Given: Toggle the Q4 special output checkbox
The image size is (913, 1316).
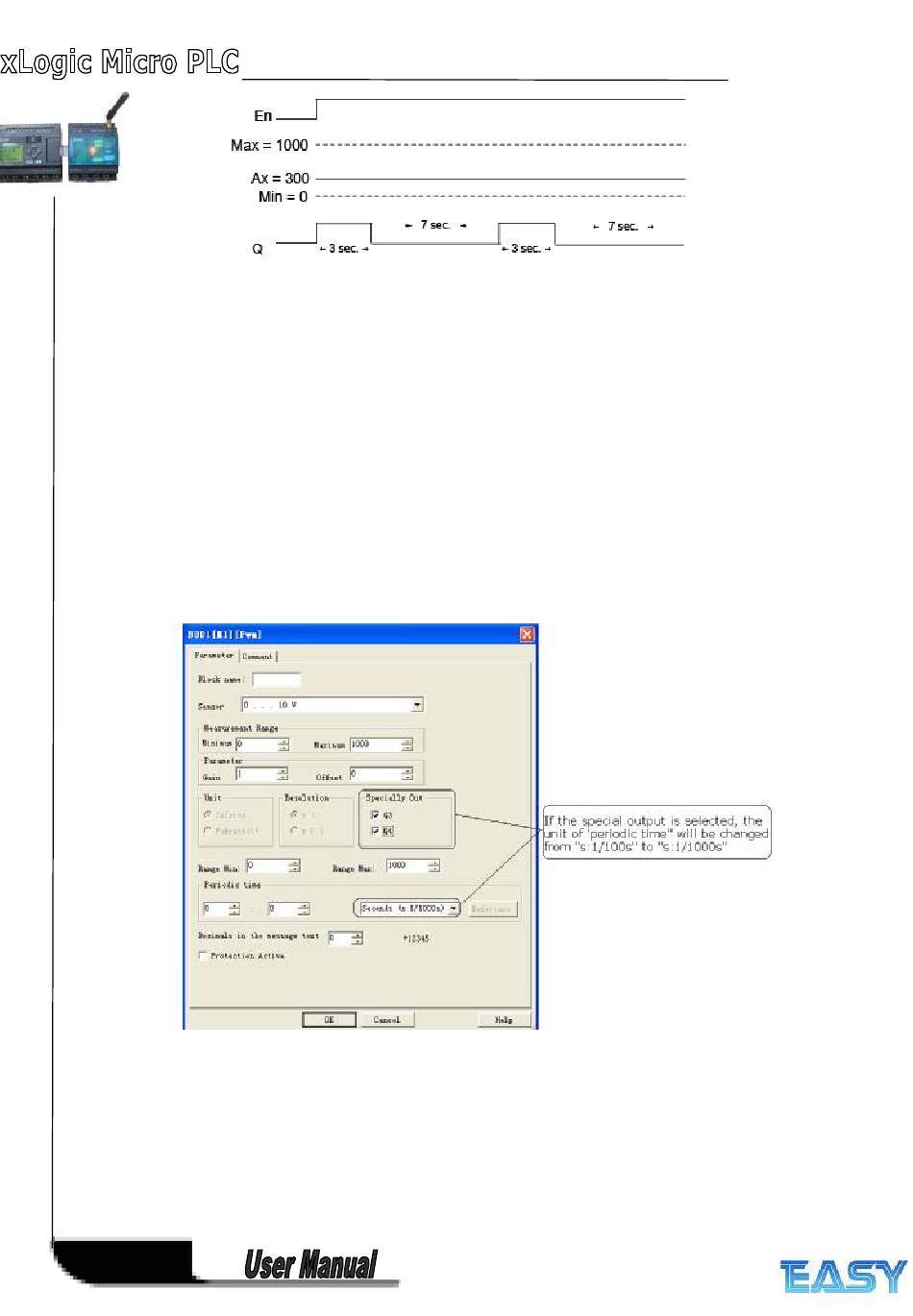Looking at the screenshot, I should [375, 831].
